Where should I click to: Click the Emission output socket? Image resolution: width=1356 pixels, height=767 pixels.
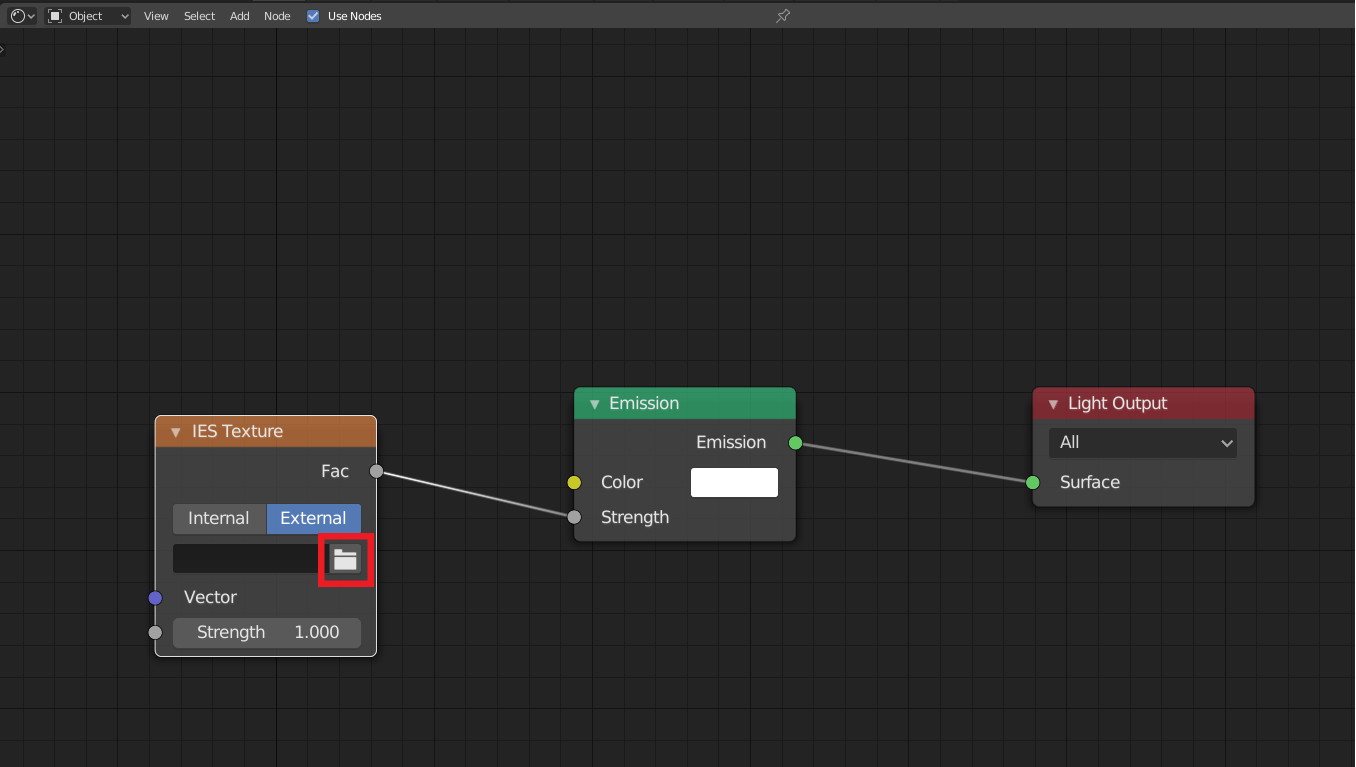(795, 442)
